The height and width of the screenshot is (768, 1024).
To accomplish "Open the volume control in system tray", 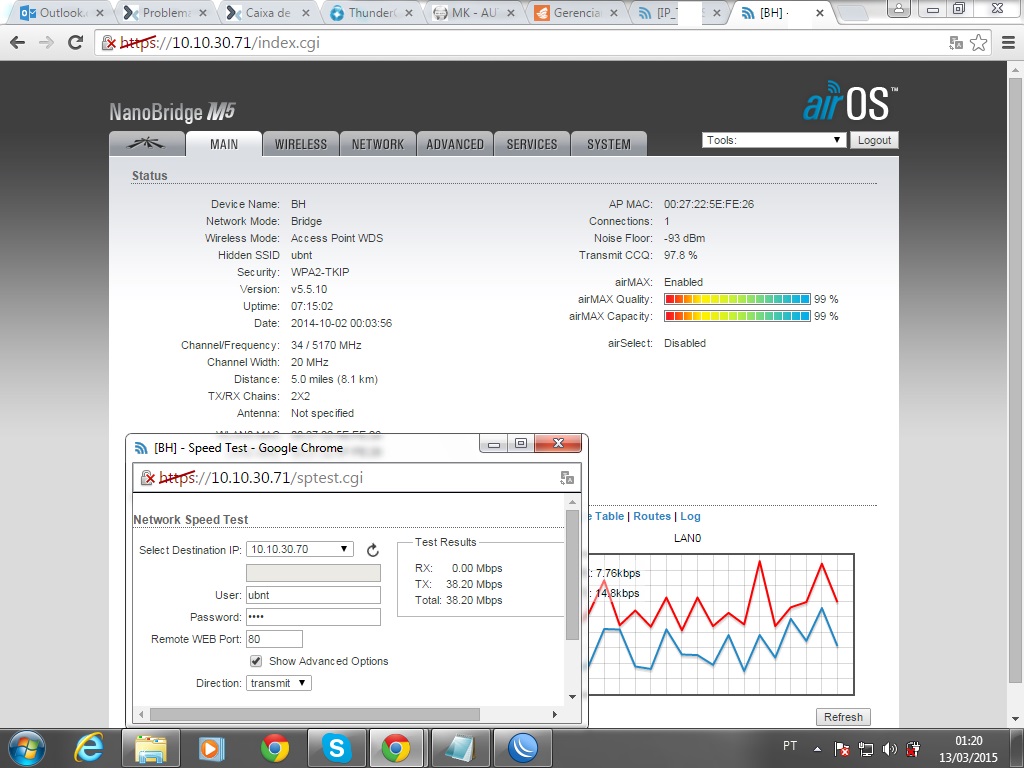I will click(x=889, y=748).
